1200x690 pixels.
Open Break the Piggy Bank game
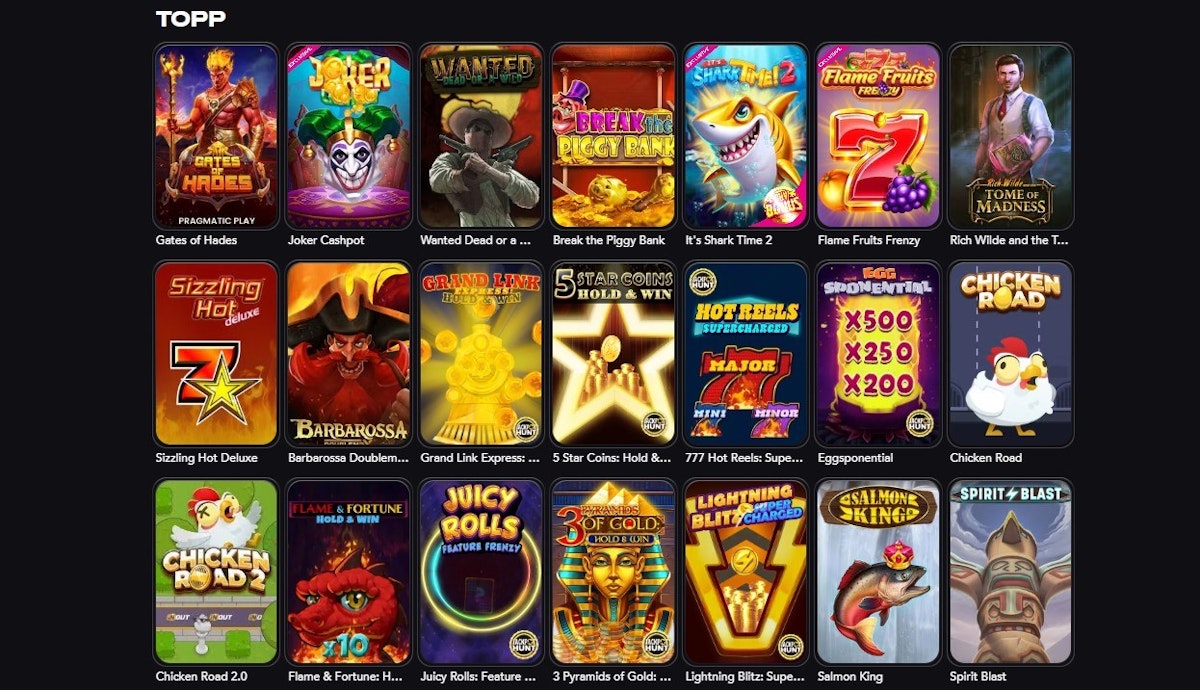click(613, 136)
